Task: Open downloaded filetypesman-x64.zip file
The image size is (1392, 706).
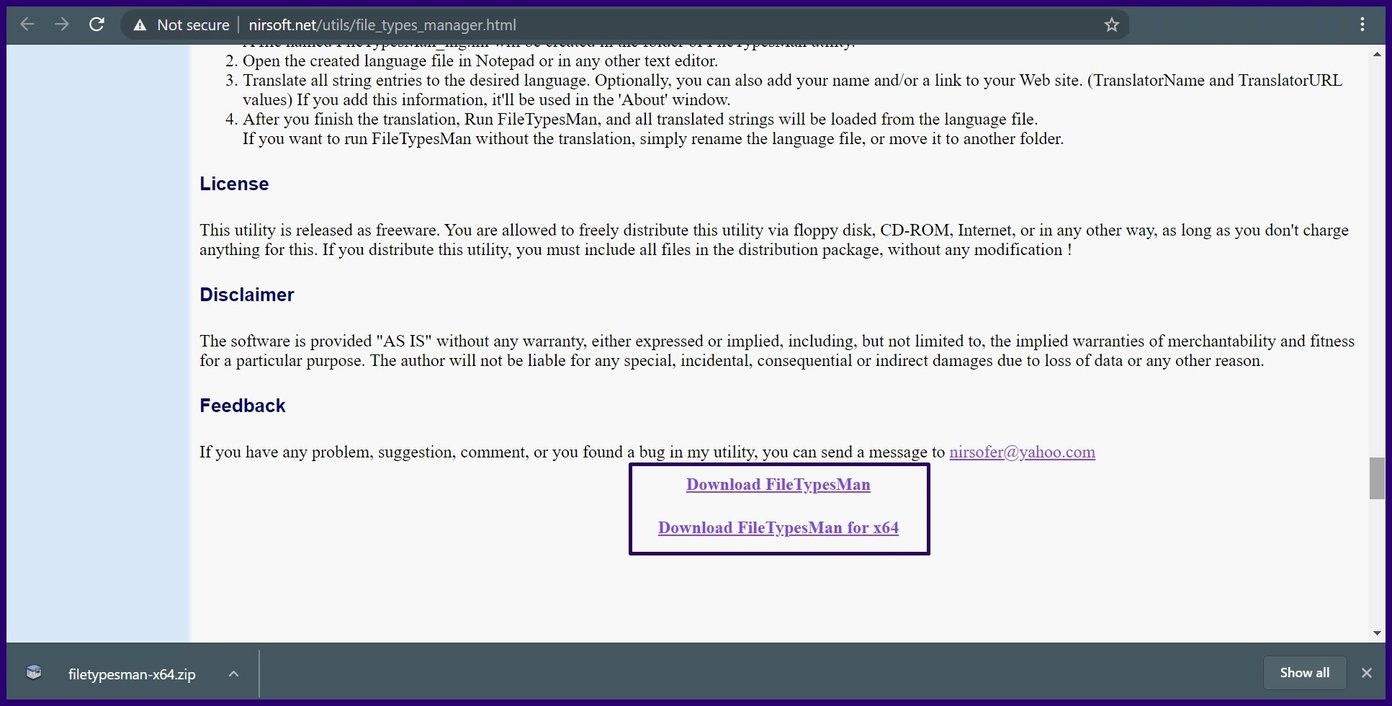Action: point(132,674)
